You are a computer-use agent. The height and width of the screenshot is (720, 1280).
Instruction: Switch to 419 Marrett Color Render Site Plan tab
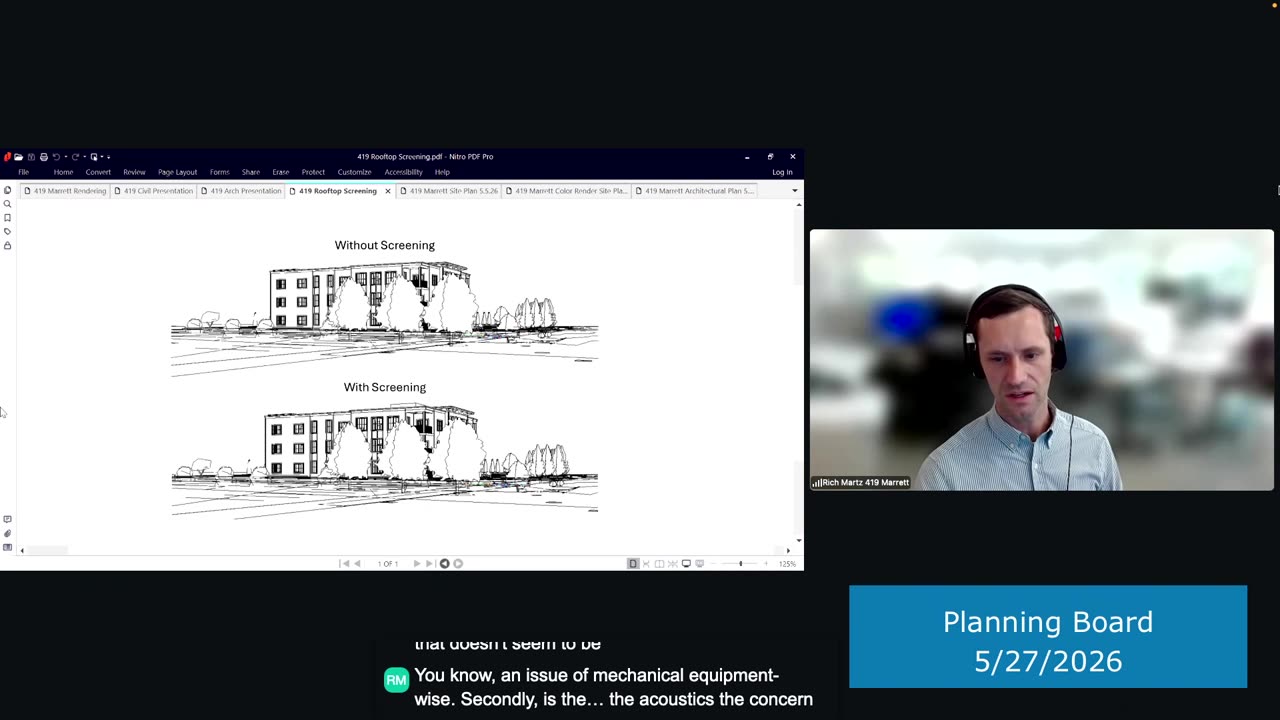point(566,190)
